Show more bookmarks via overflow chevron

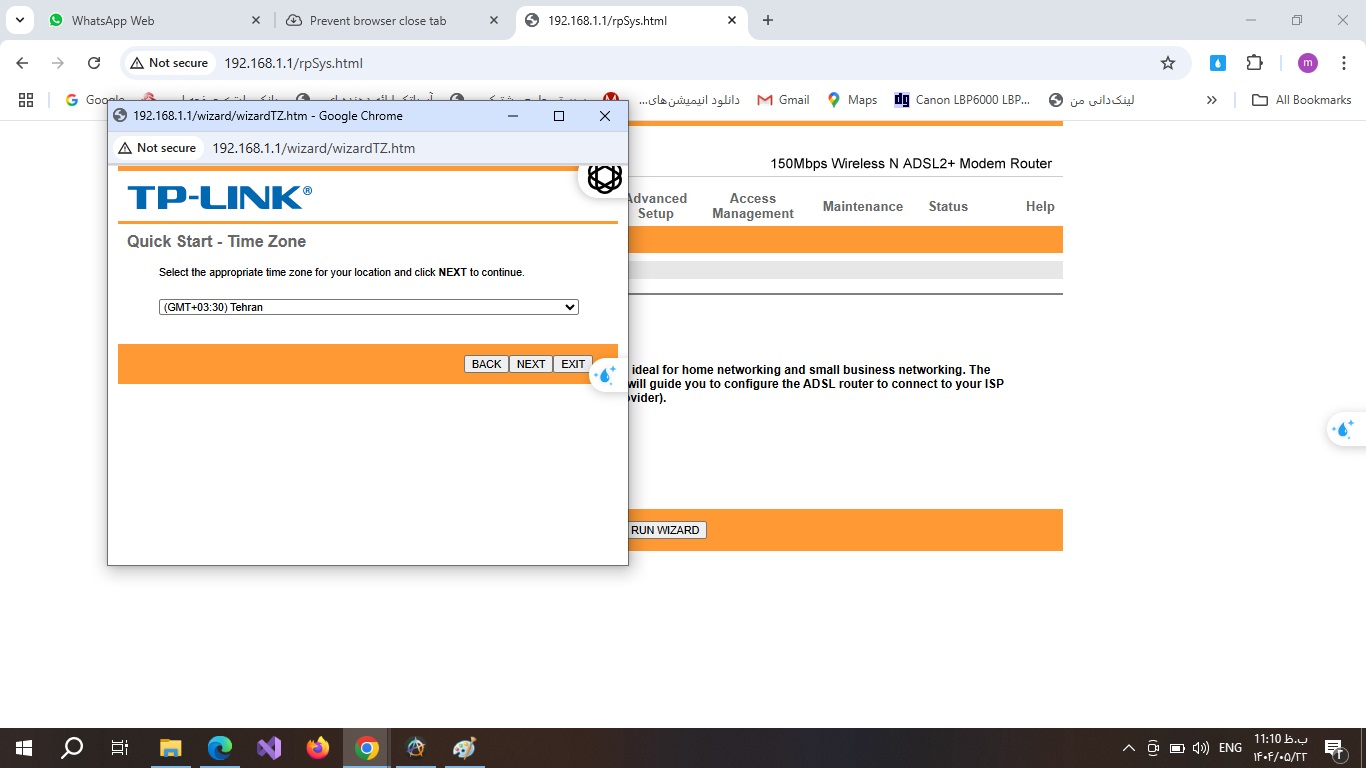pyautogui.click(x=1212, y=100)
